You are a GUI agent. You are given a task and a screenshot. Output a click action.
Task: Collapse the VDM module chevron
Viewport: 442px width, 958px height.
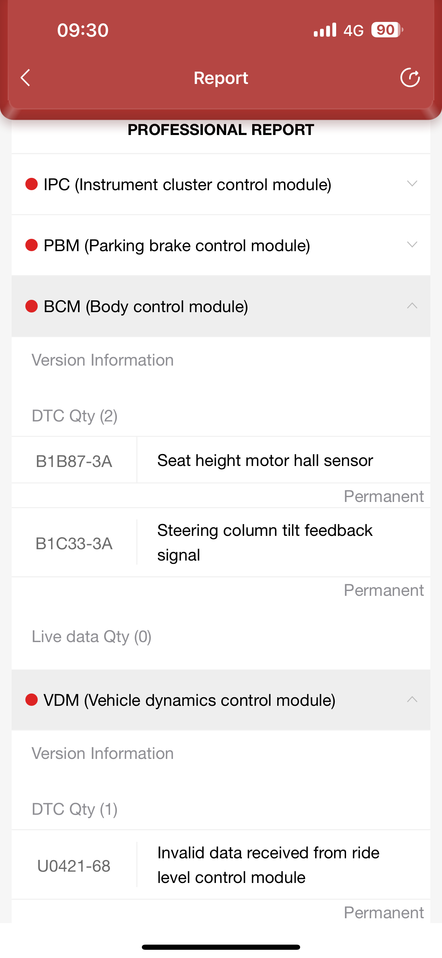[x=412, y=700]
